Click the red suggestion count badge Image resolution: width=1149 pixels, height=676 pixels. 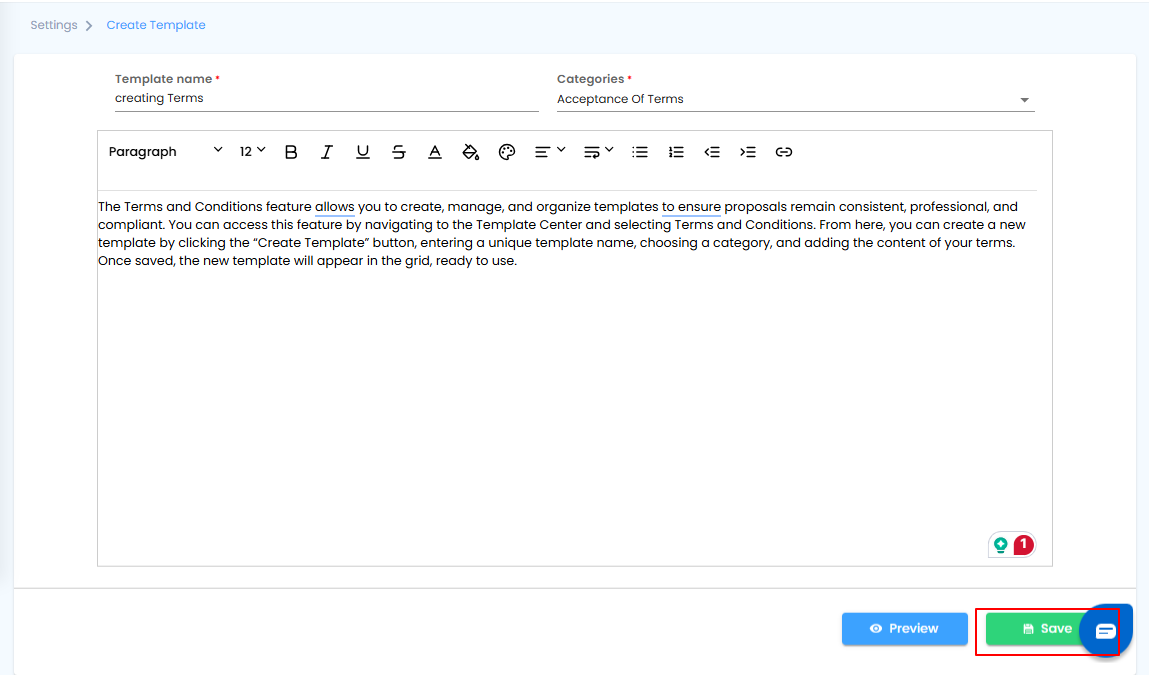[x=1023, y=545]
